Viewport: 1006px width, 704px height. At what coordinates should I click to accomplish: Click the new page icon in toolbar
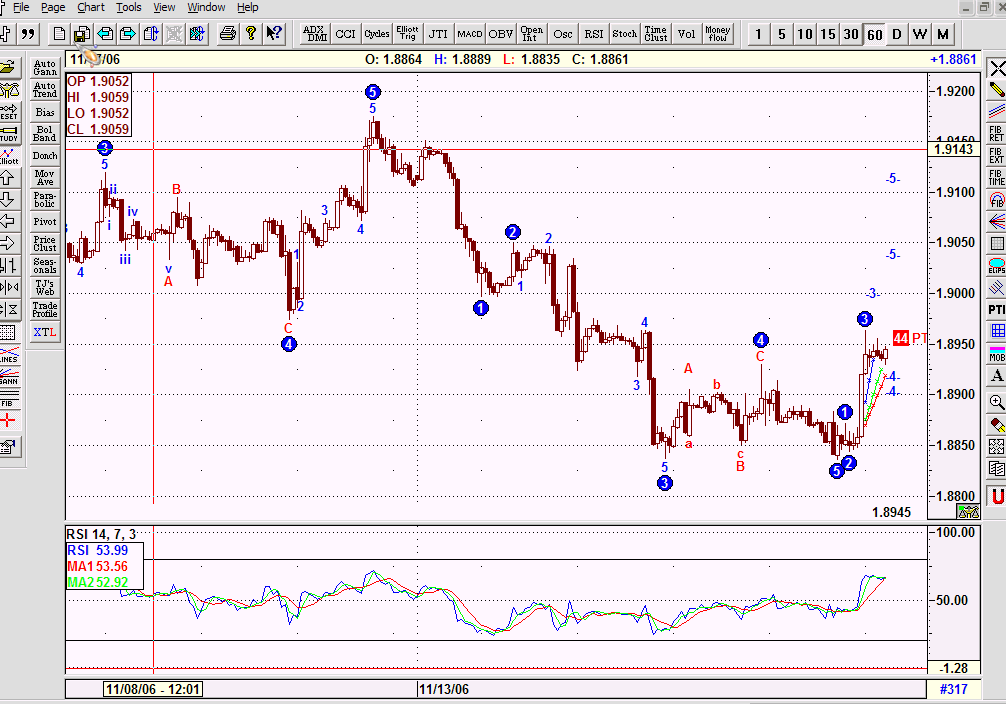(x=59, y=34)
